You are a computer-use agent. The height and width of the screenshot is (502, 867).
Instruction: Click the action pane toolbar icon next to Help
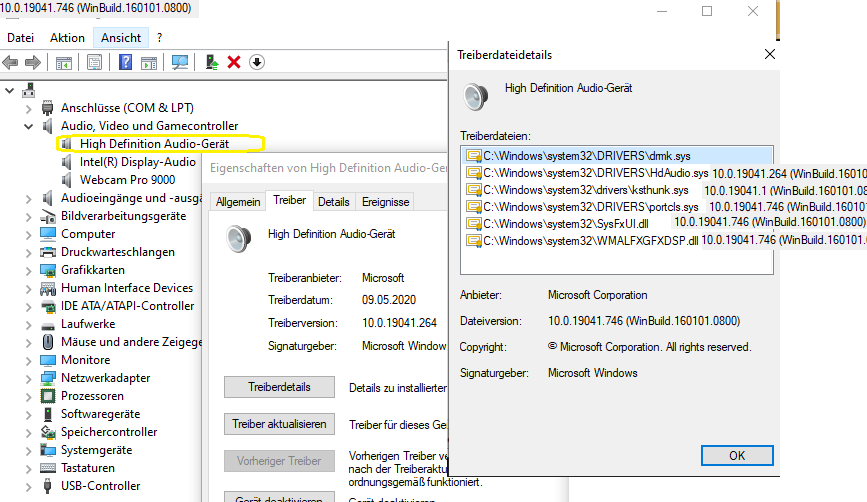149,63
